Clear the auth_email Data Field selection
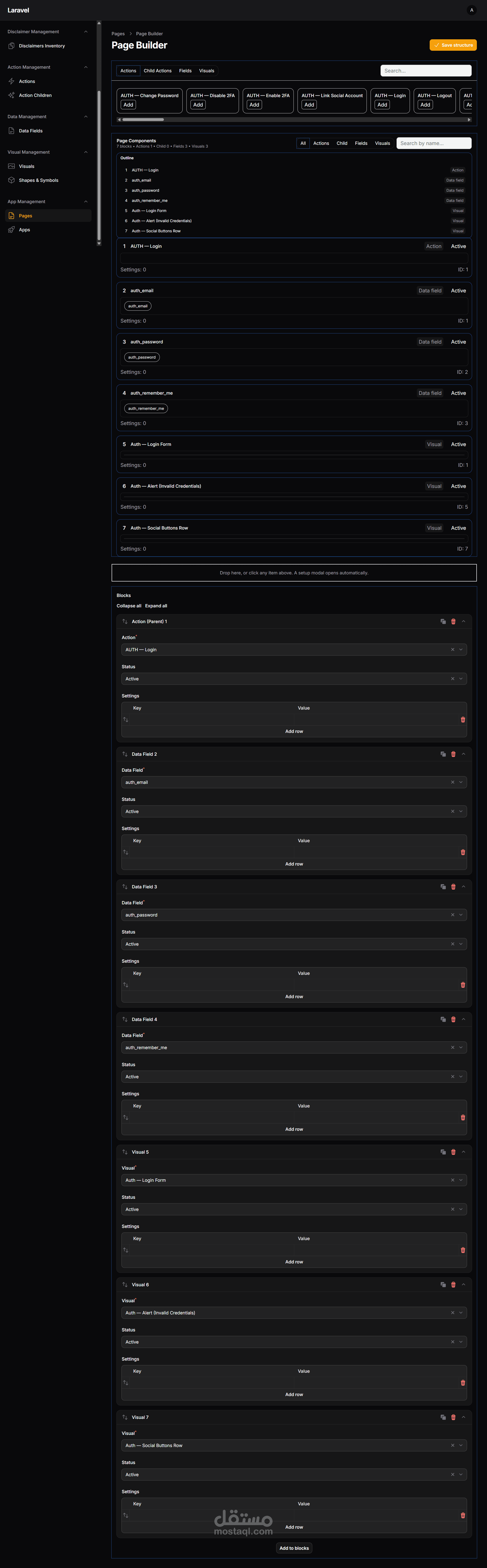The image size is (487, 1568). point(452,782)
